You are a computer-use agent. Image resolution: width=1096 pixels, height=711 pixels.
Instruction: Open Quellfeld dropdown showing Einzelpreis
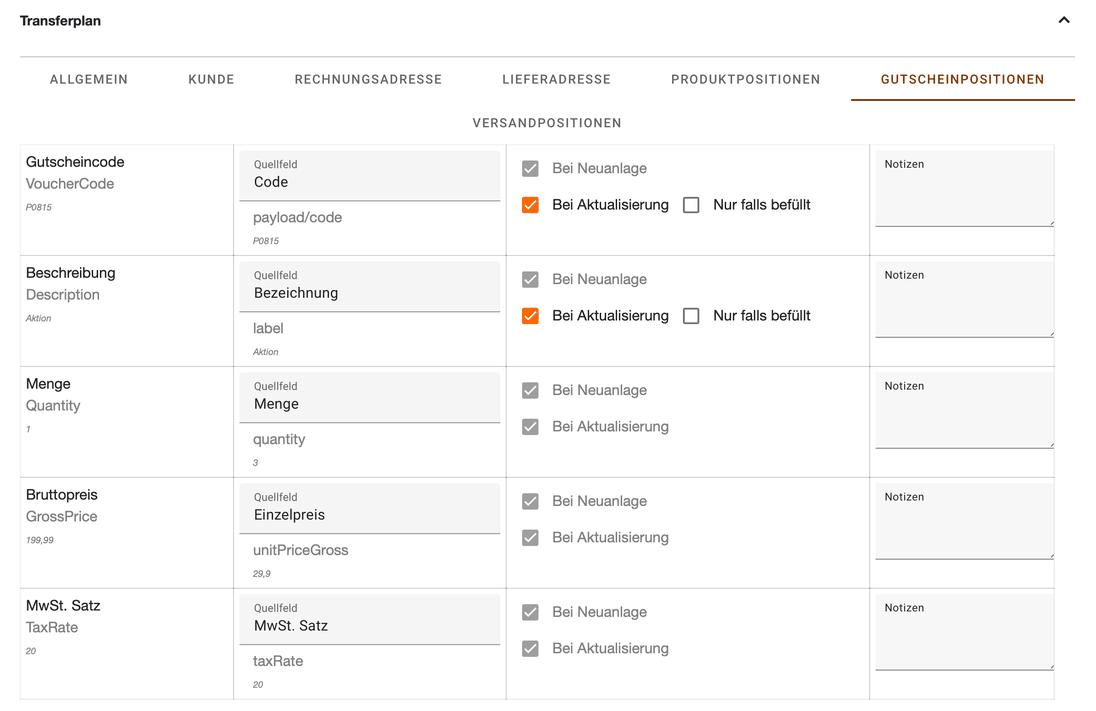coord(370,508)
